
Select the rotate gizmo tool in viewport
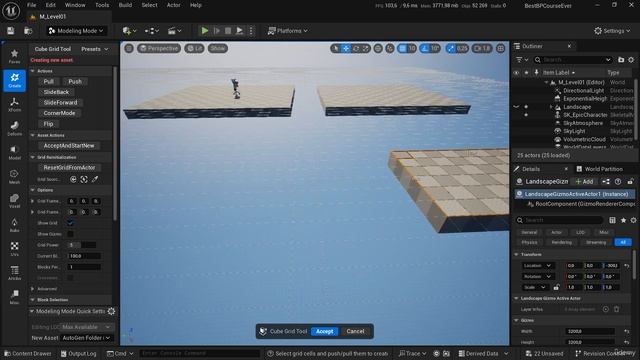(356, 48)
